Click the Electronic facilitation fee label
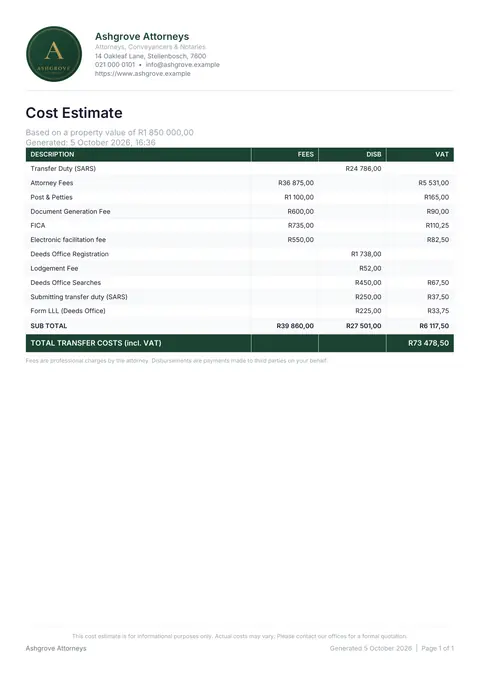480x678 pixels. click(68, 240)
